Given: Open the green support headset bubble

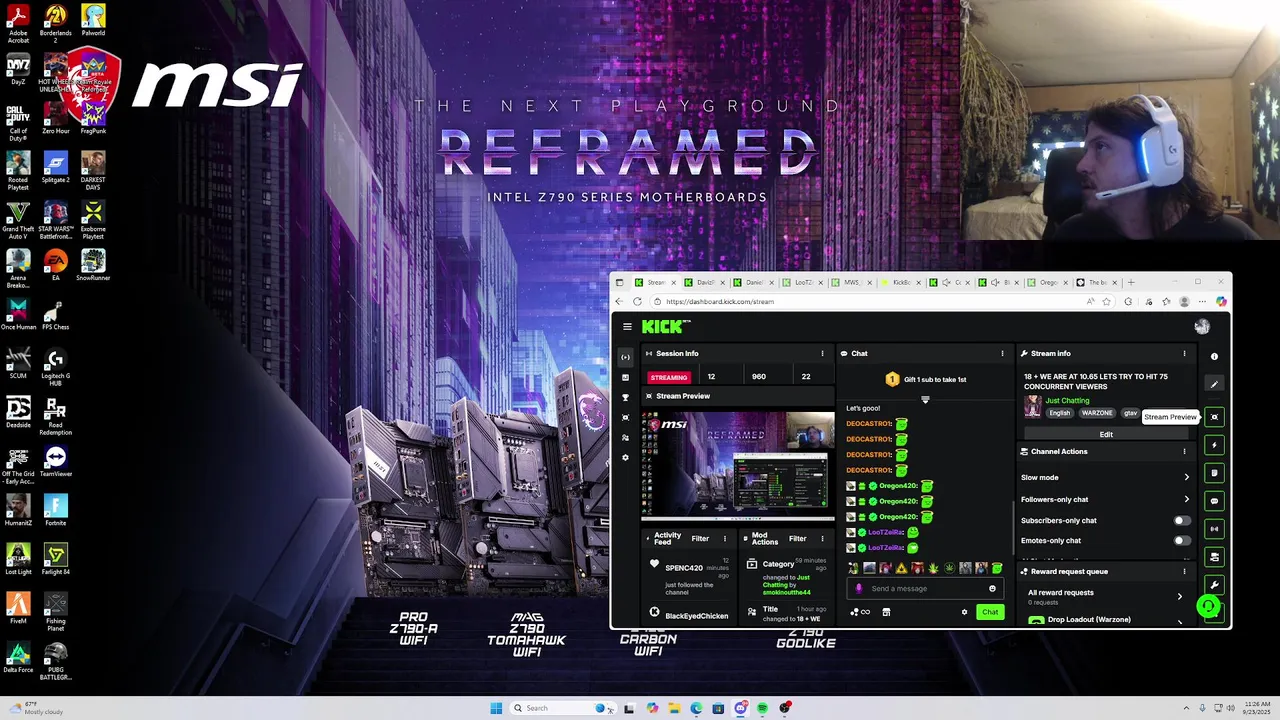Looking at the screenshot, I should (x=1209, y=606).
